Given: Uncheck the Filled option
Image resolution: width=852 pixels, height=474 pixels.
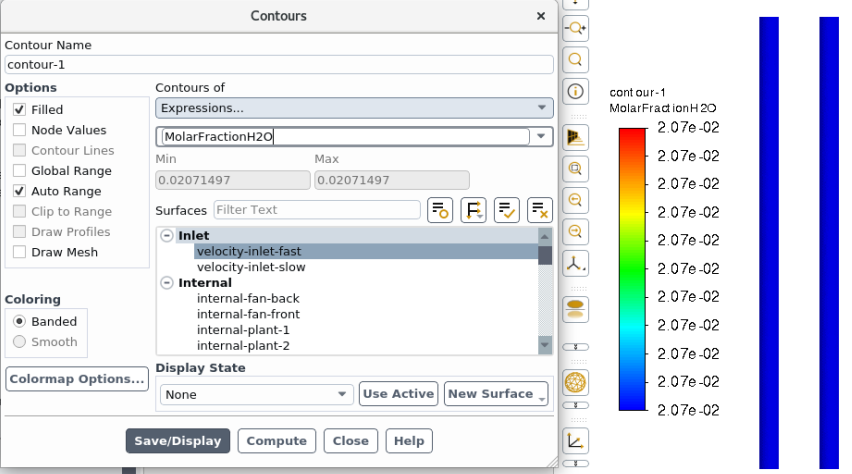Looking at the screenshot, I should [x=20, y=110].
